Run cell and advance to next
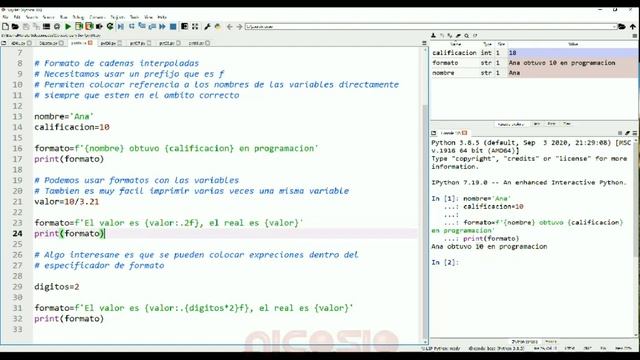 coord(89,27)
